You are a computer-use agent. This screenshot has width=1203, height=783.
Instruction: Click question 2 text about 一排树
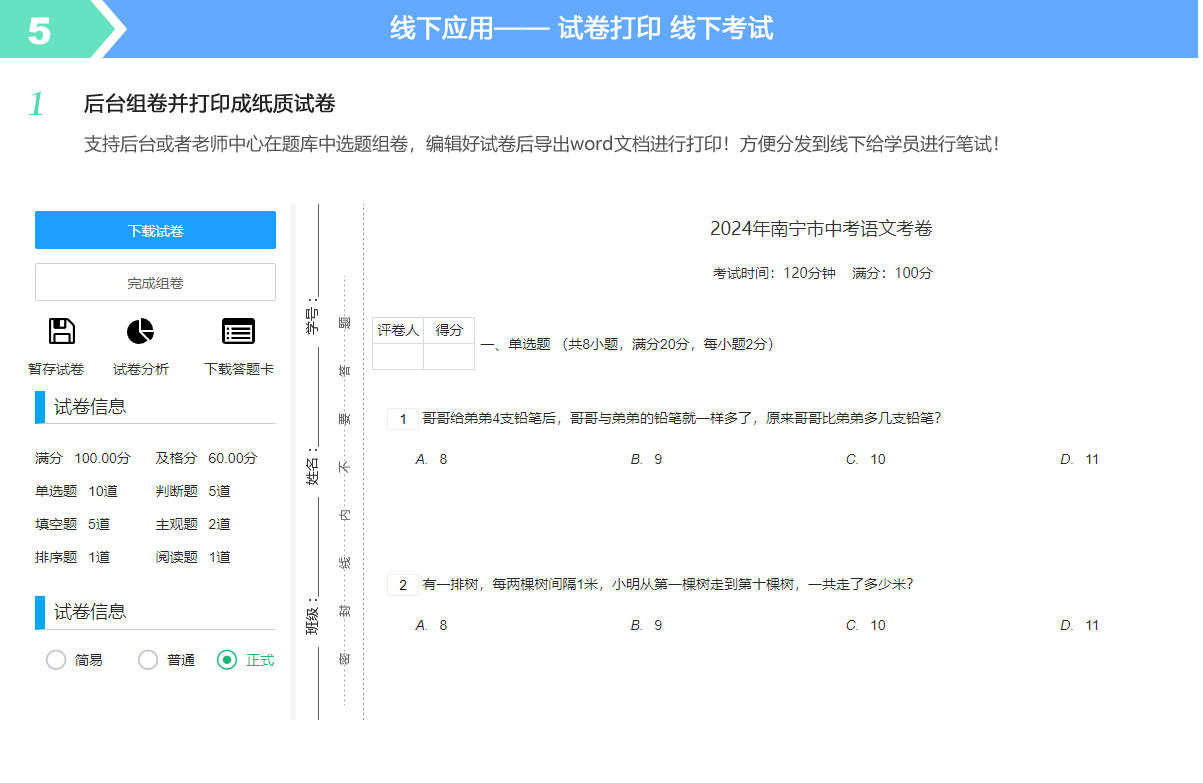[668, 584]
